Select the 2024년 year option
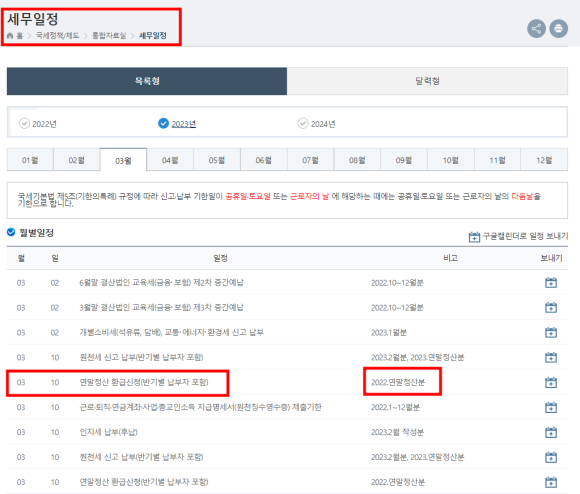 (x=317, y=124)
